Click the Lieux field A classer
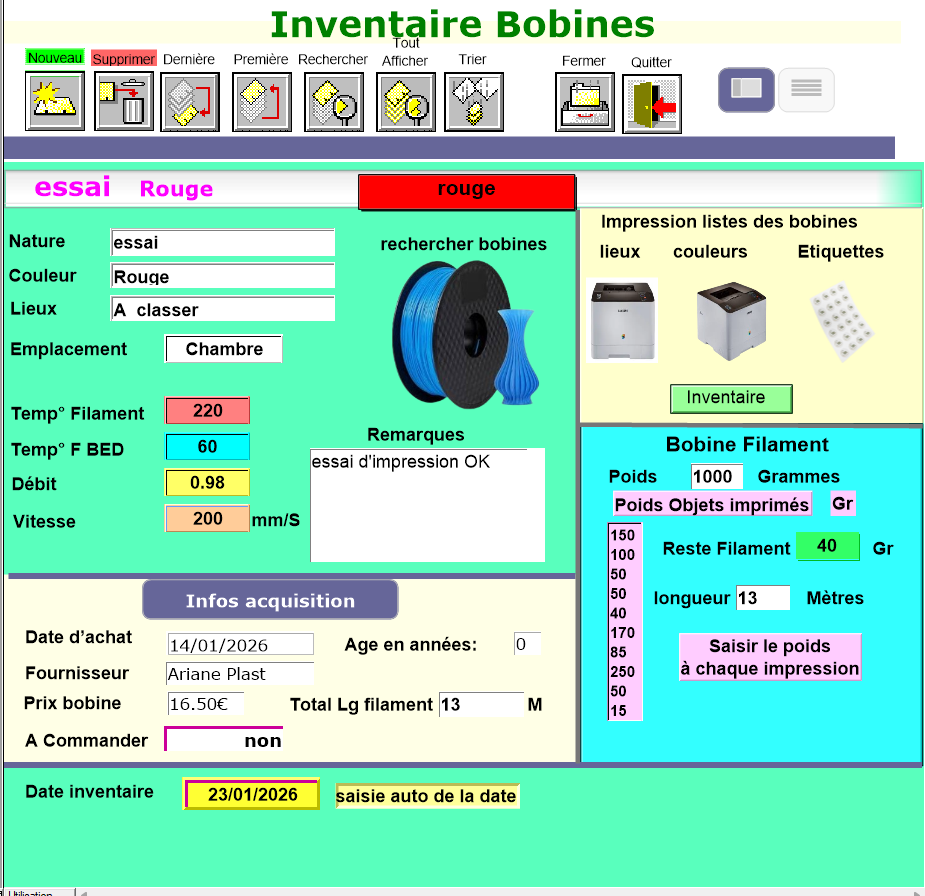Image resolution: width=925 pixels, height=896 pixels. pyautogui.click(x=223, y=309)
